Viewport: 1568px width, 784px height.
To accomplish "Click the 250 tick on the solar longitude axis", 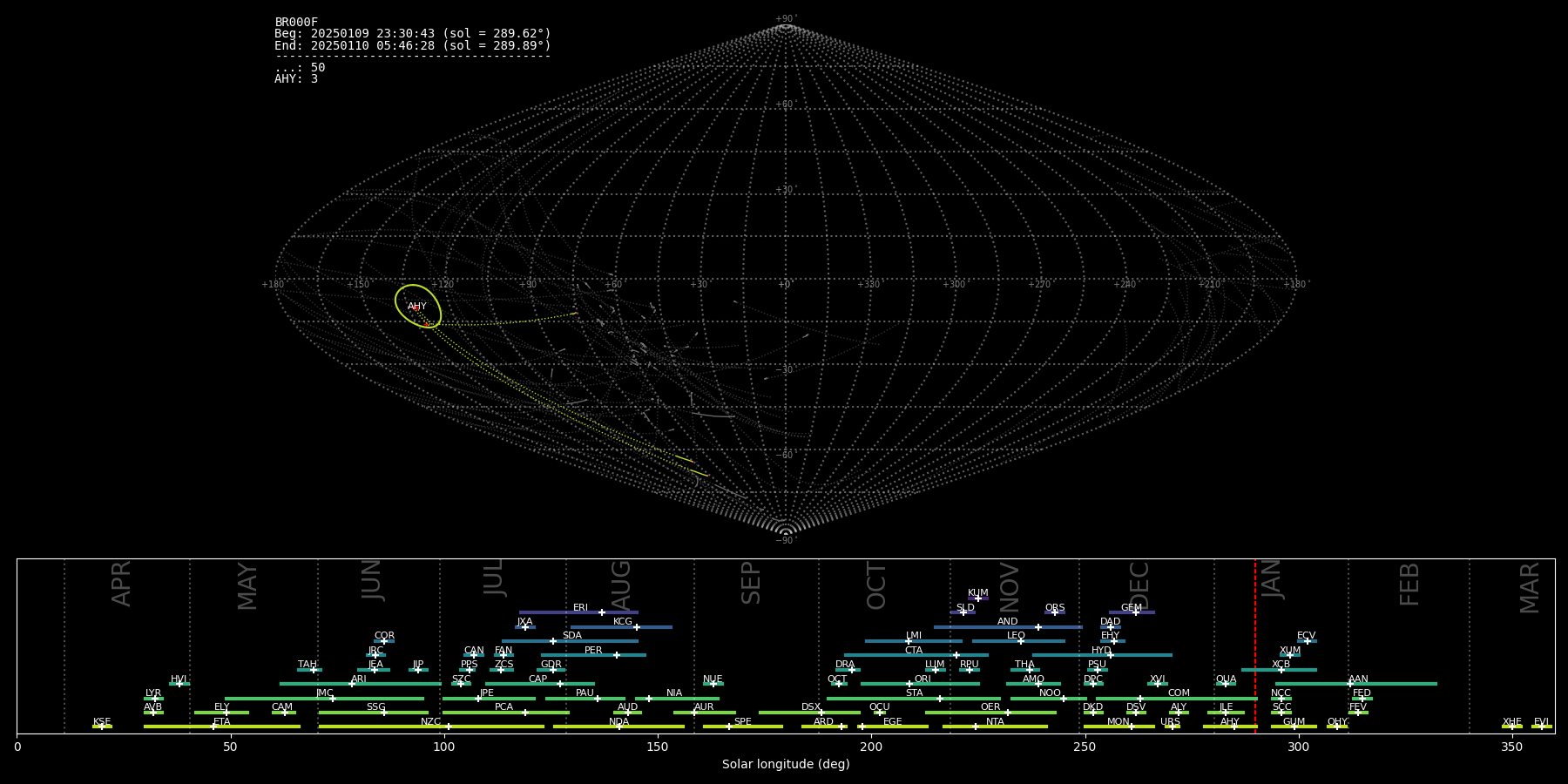I will pos(1085,747).
